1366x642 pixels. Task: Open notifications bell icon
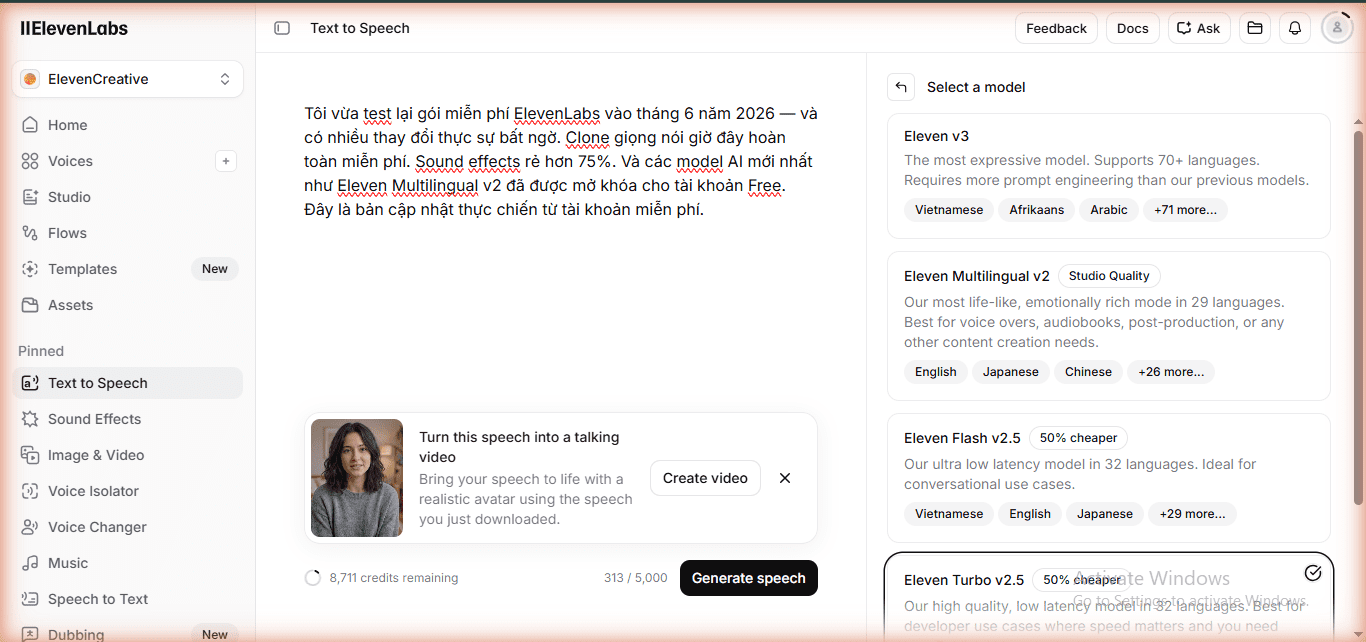(x=1295, y=28)
